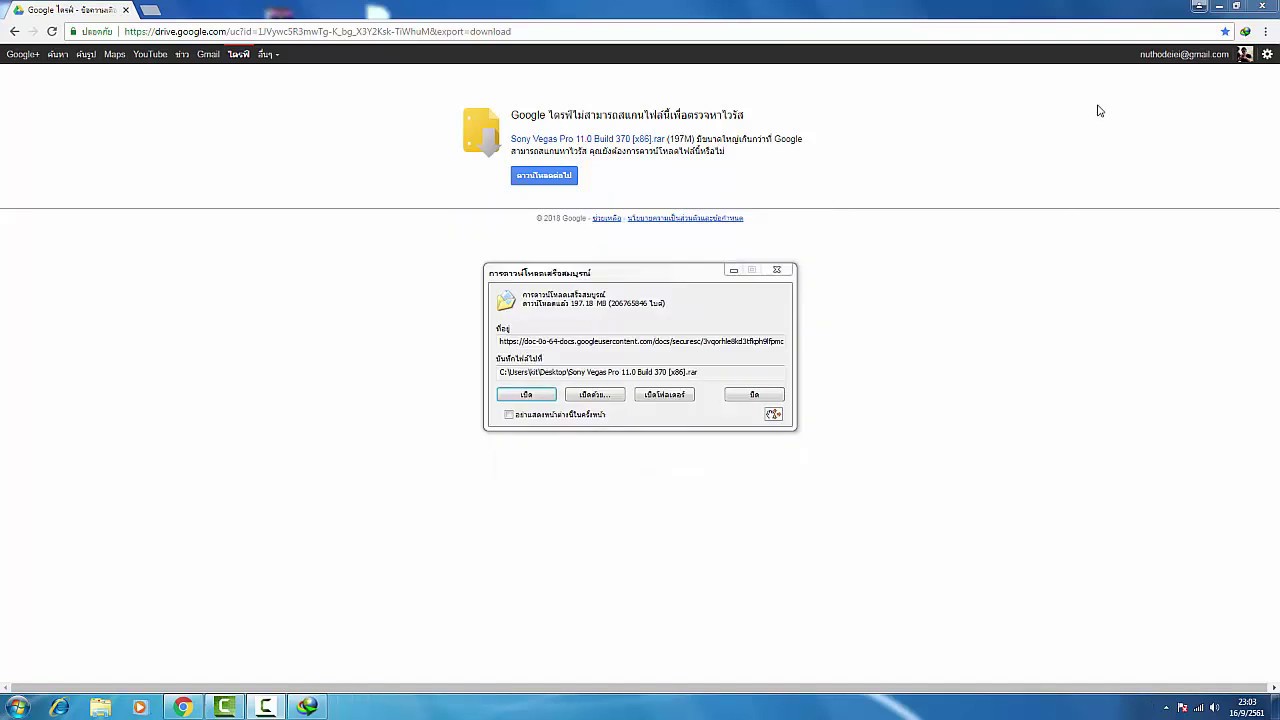Click the browser address bar URL
This screenshot has height=720, width=1280.
(x=317, y=31)
